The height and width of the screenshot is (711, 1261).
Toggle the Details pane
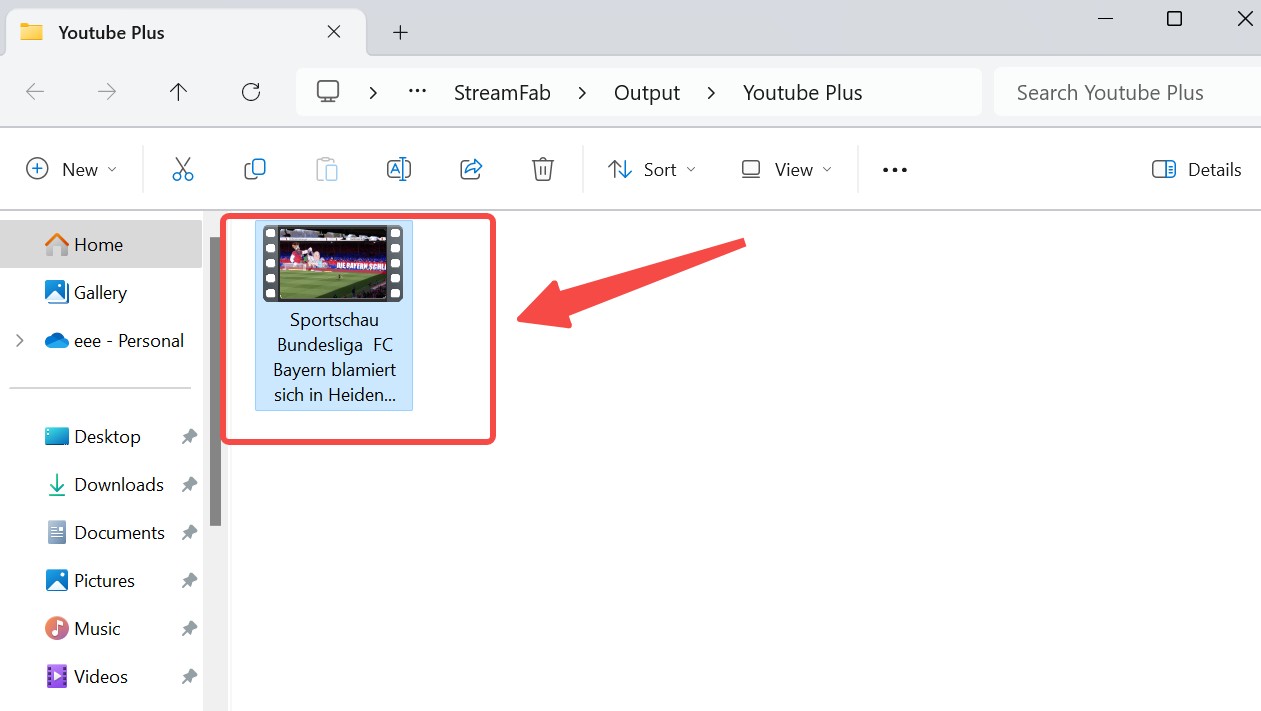1197,169
